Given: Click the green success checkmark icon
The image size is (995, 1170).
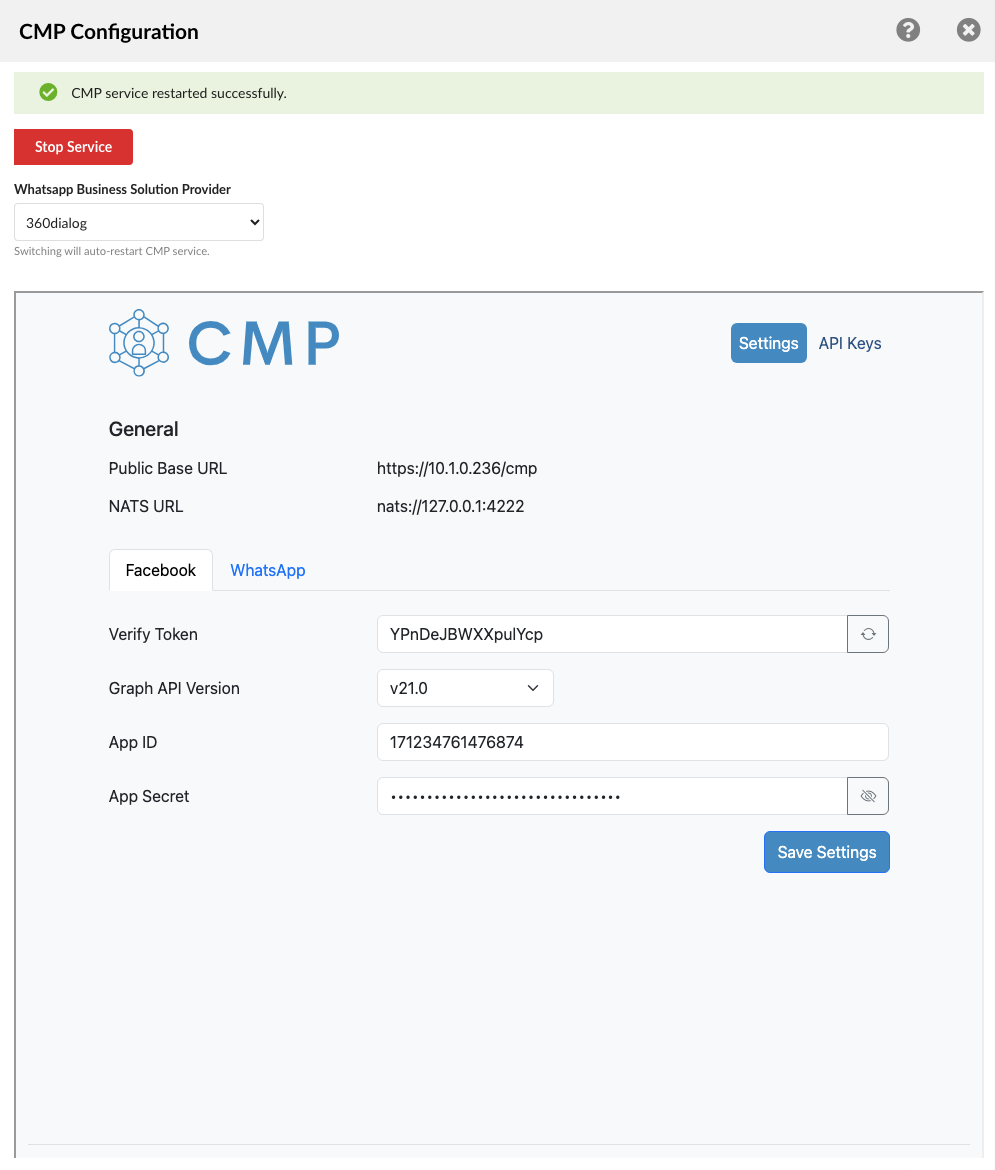Looking at the screenshot, I should (48, 93).
